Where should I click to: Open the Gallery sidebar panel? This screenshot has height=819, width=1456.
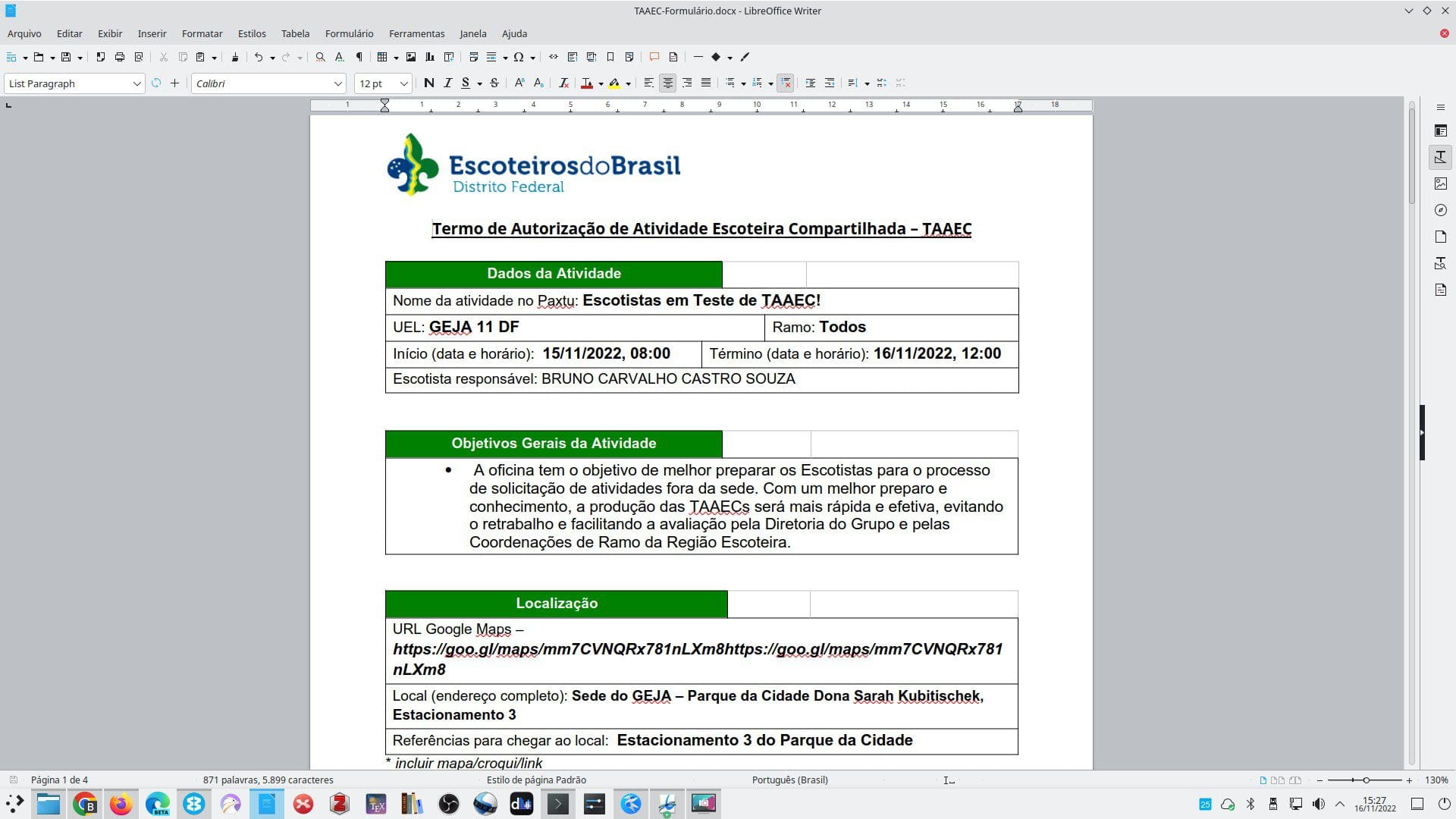(x=1441, y=184)
